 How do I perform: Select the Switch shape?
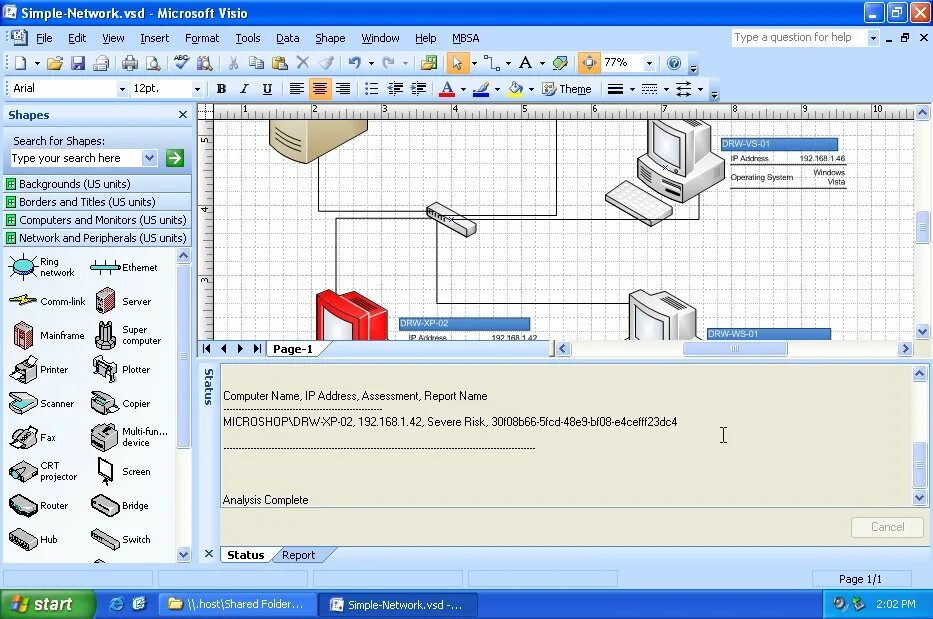coord(120,539)
